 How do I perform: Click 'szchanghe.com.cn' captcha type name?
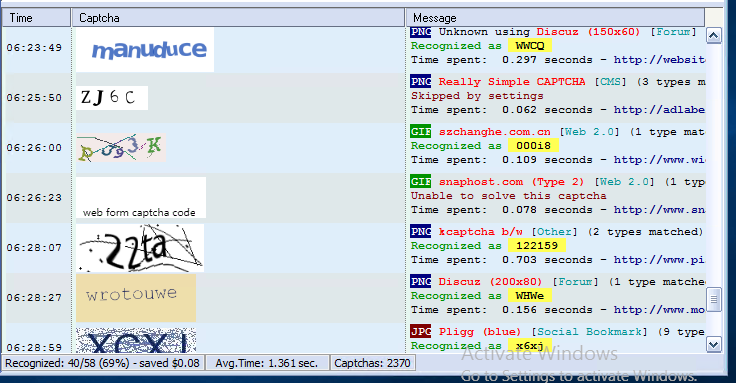[x=495, y=132]
